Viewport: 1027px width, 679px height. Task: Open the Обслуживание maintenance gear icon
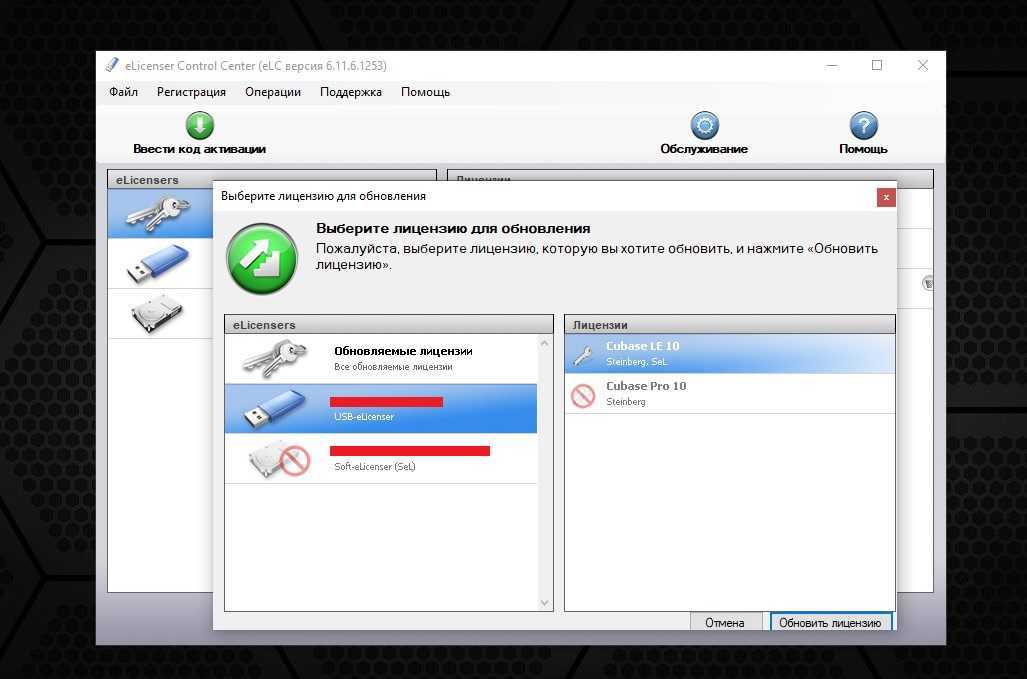pyautogui.click(x=704, y=126)
